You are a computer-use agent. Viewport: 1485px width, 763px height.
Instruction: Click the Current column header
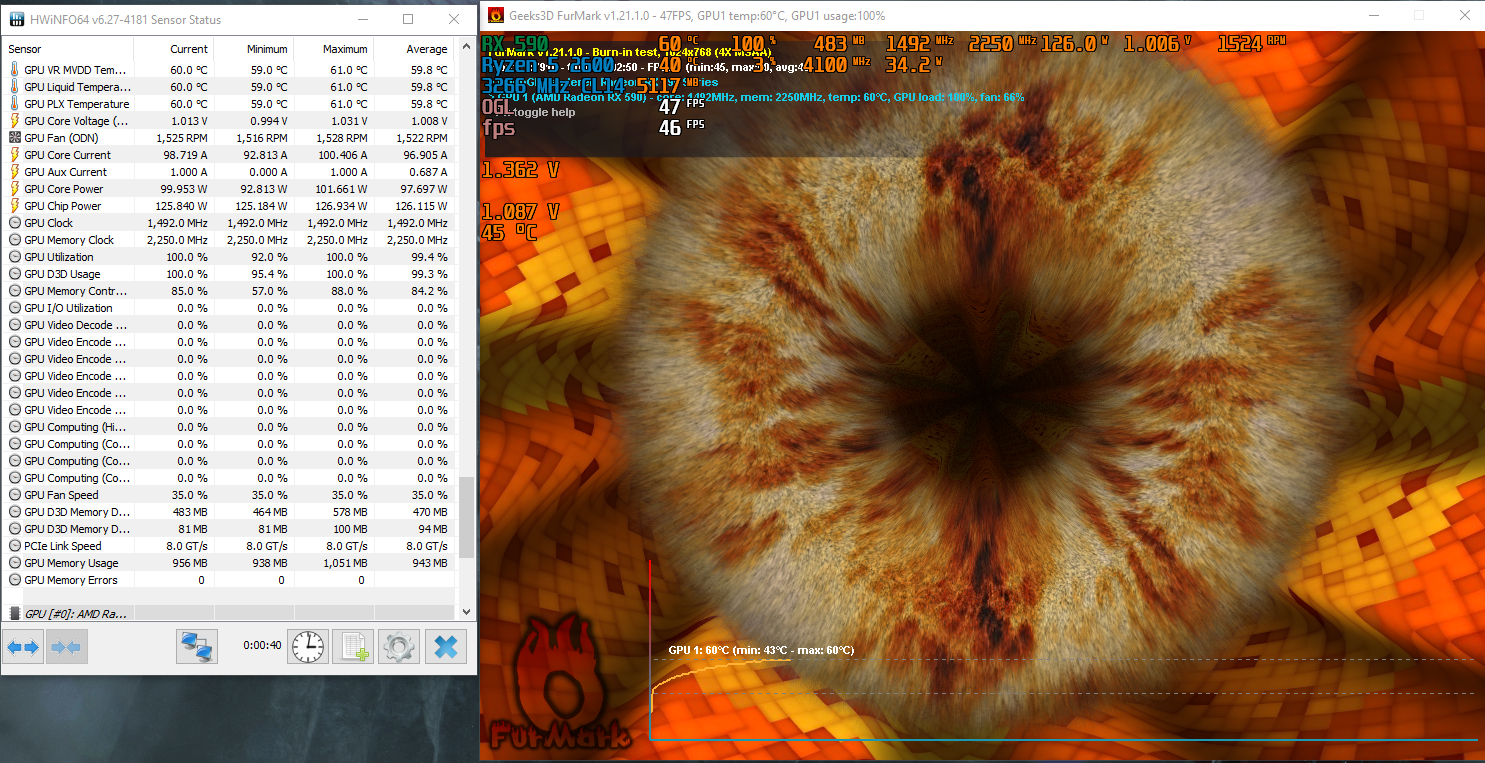click(173, 49)
